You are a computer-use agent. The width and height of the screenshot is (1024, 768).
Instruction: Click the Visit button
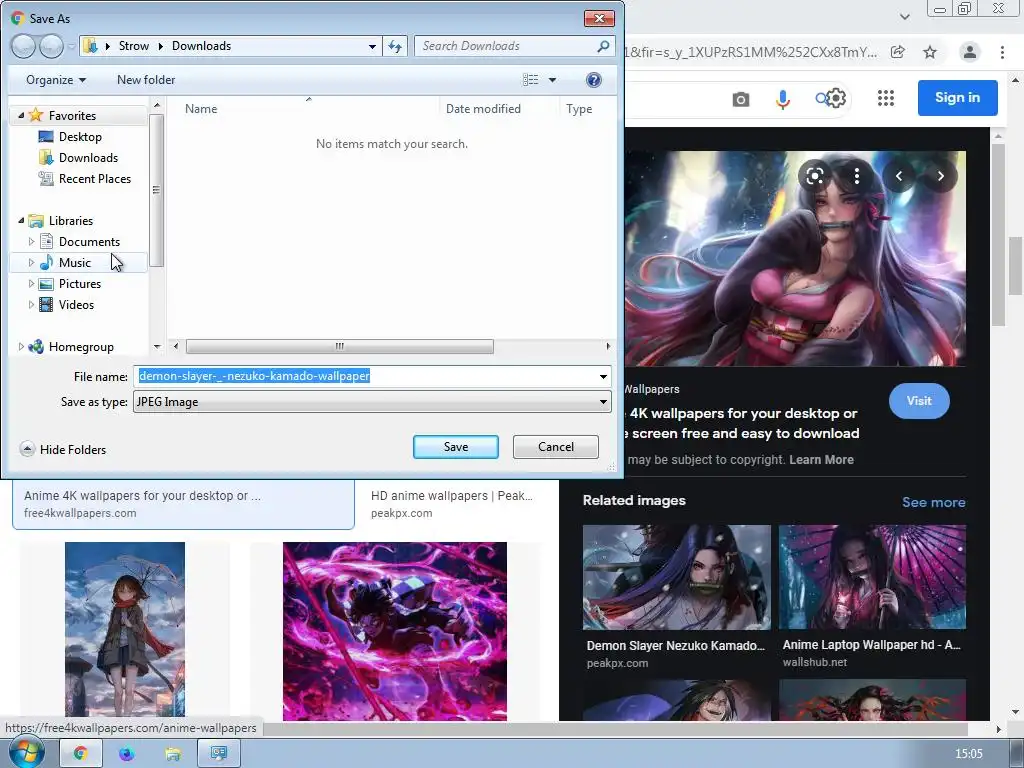coord(919,401)
